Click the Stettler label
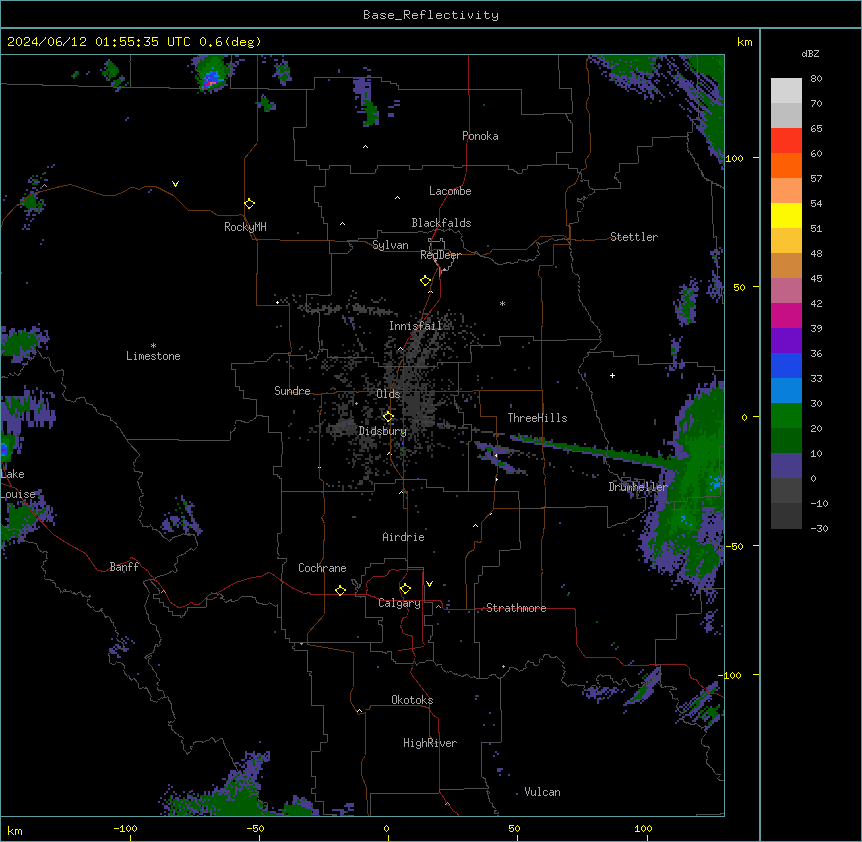This screenshot has width=862, height=842. (x=634, y=237)
